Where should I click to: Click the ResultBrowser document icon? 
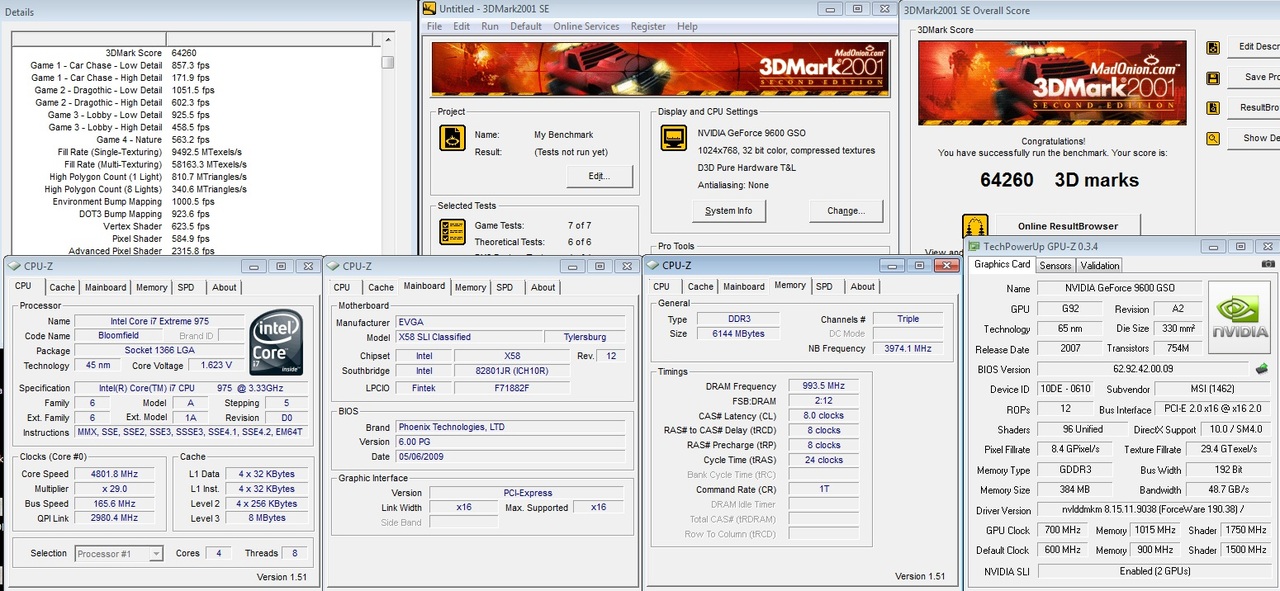coord(1213,108)
